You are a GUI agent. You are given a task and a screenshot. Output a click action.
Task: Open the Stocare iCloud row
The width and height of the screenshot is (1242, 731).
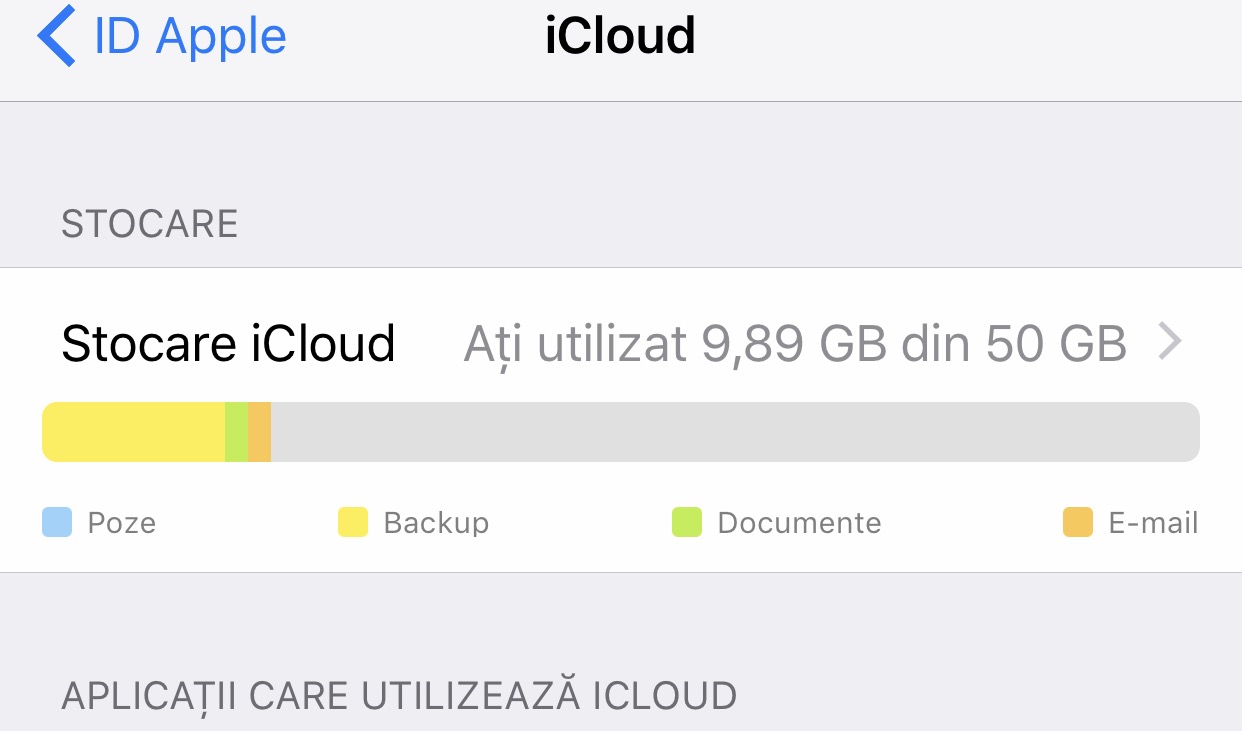coord(621,343)
